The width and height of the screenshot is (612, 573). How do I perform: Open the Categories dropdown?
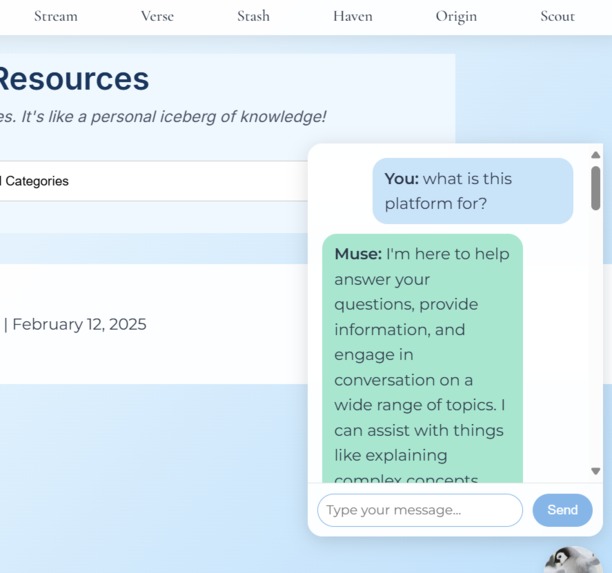point(154,181)
